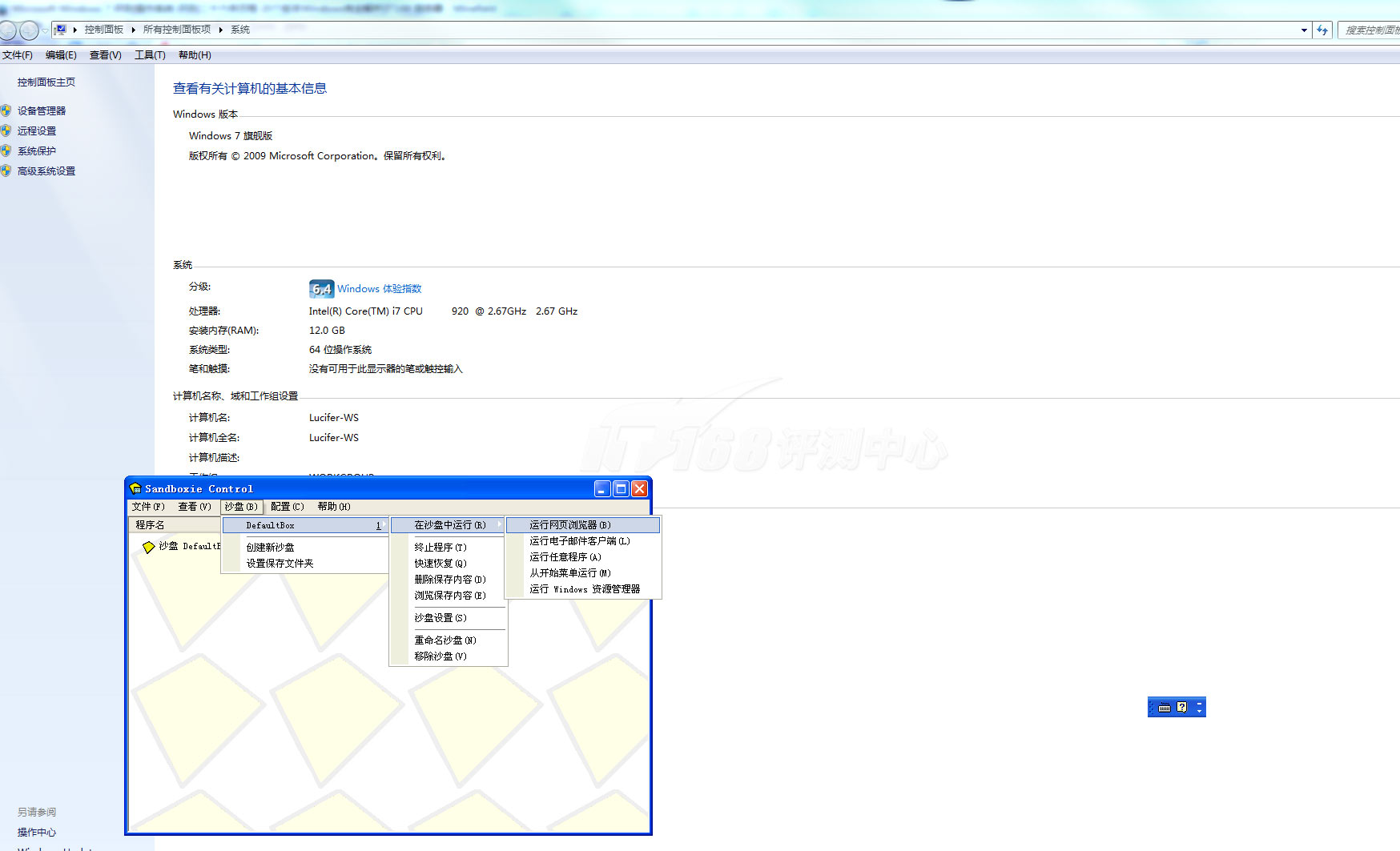
Task: Select the yellow DefaultBox sandbox icon
Action: (148, 547)
